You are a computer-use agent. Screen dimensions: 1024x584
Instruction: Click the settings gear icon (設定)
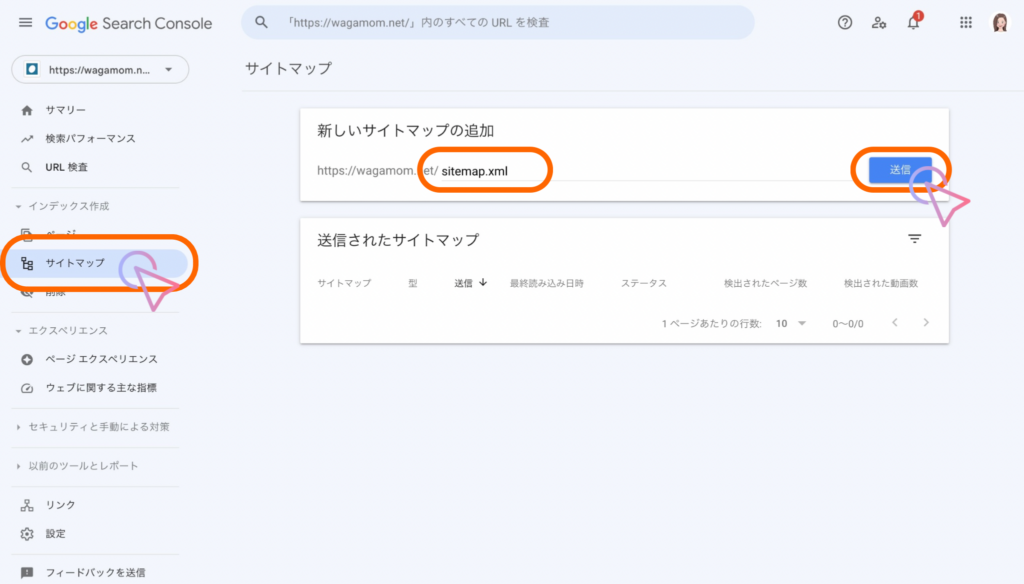(x=27, y=533)
